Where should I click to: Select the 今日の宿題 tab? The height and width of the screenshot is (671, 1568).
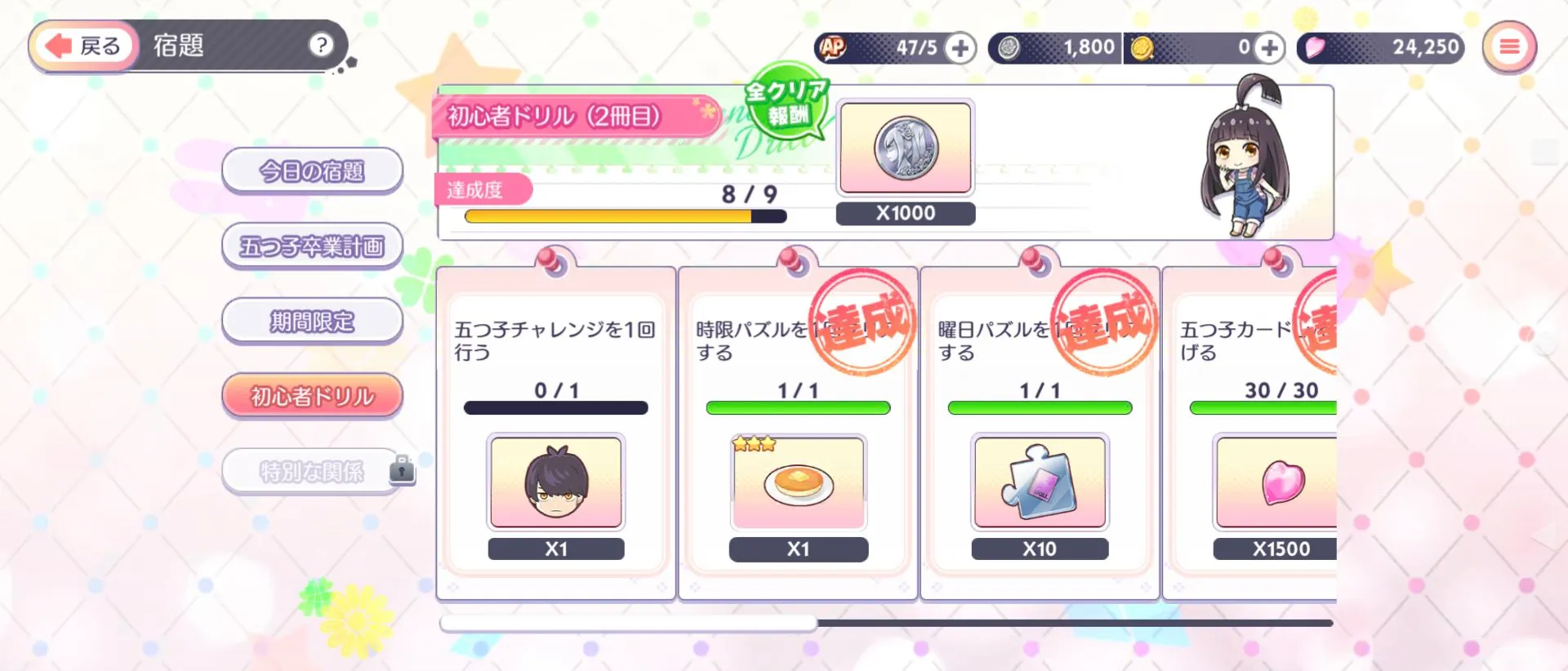click(312, 171)
